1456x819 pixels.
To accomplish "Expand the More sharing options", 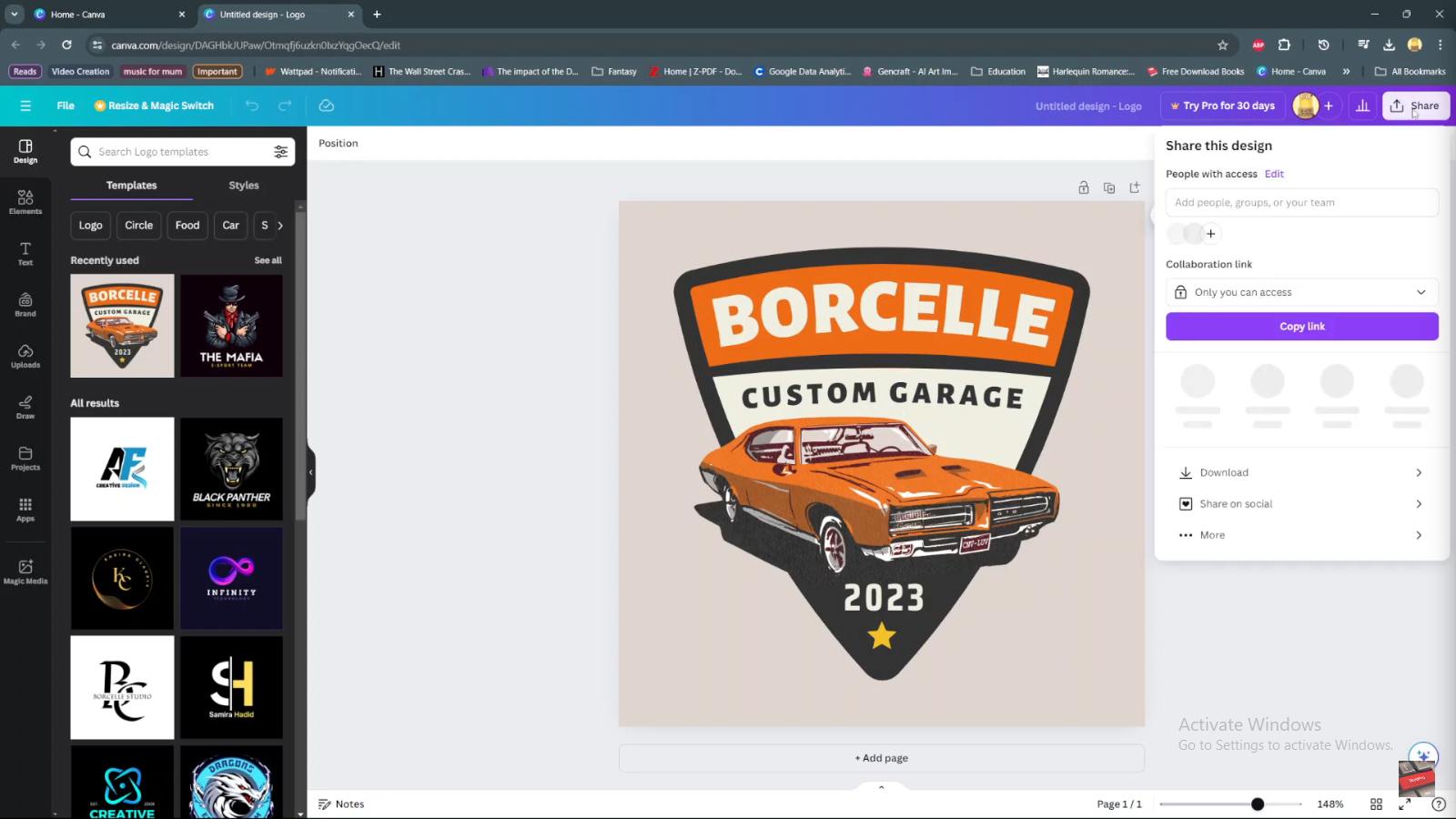I will pyautogui.click(x=1302, y=535).
